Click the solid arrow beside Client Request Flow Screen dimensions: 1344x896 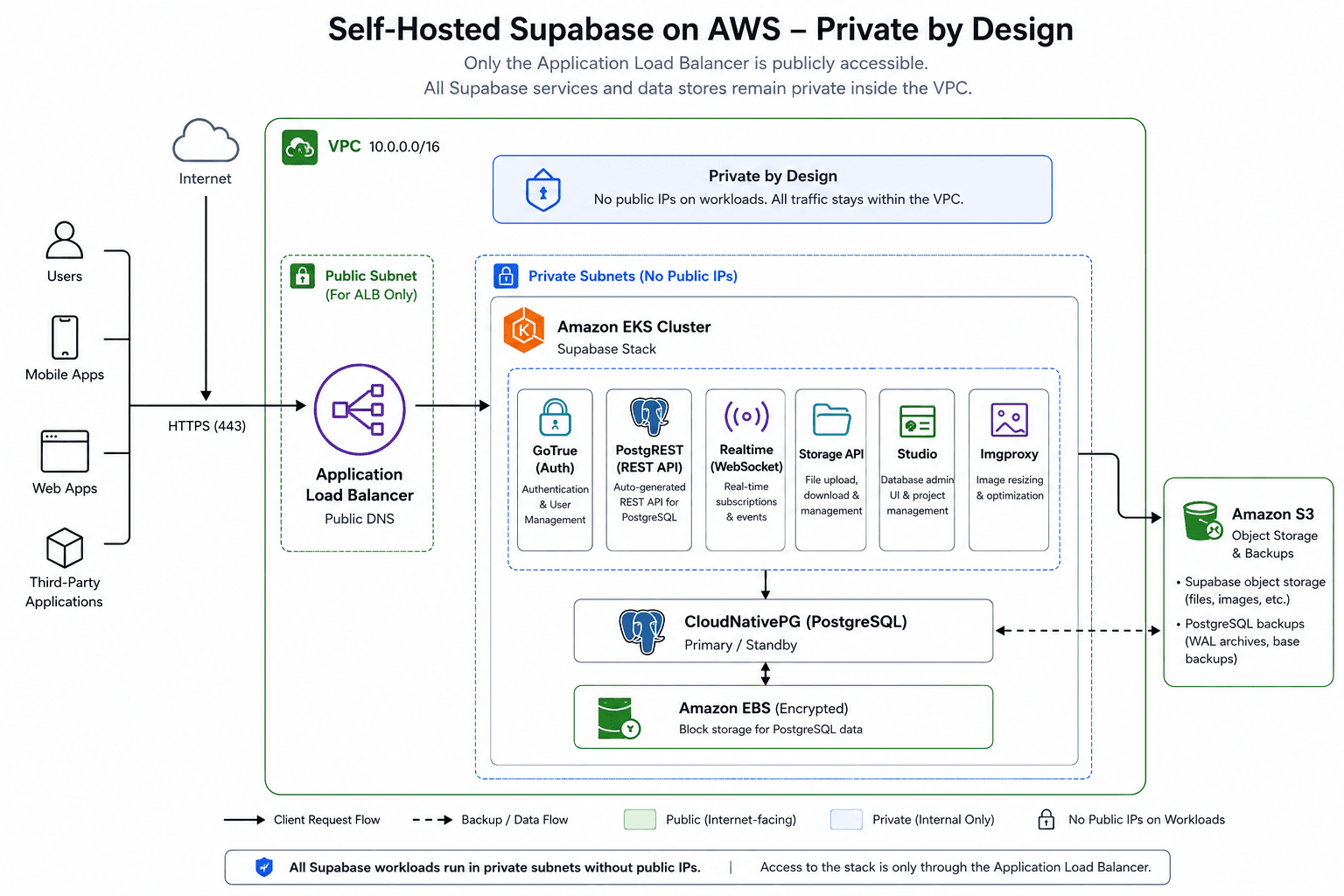[x=244, y=820]
